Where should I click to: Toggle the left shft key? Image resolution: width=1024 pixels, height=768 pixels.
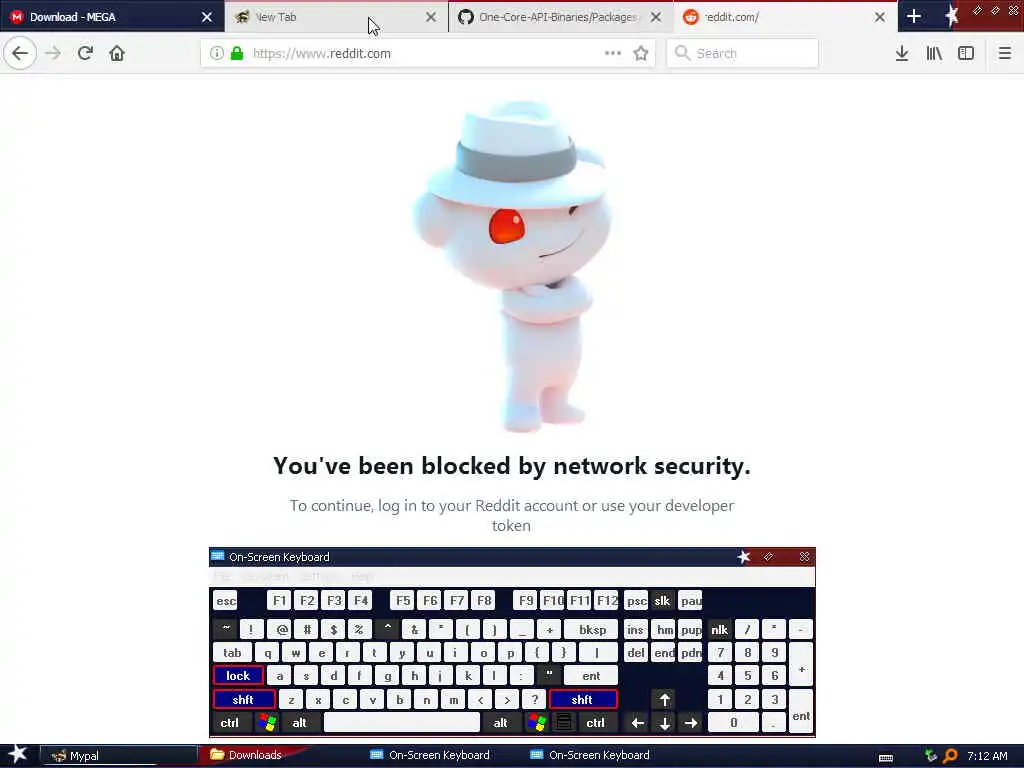(243, 699)
